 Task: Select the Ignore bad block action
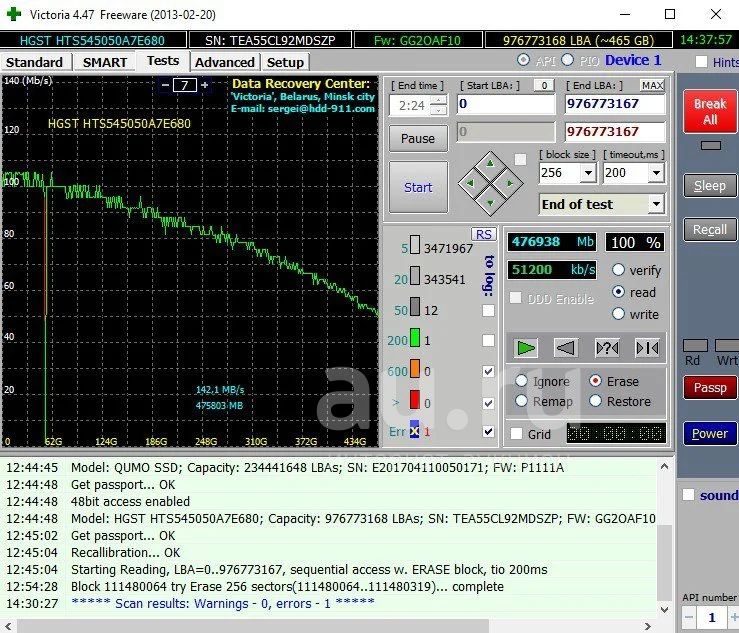tap(521, 381)
